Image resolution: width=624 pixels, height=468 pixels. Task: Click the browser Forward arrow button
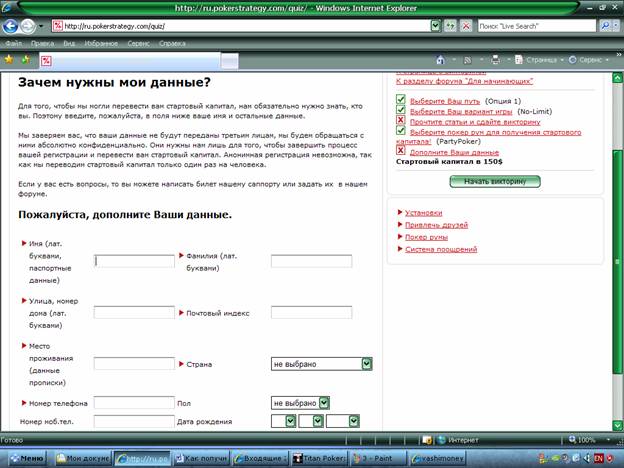(x=27, y=26)
